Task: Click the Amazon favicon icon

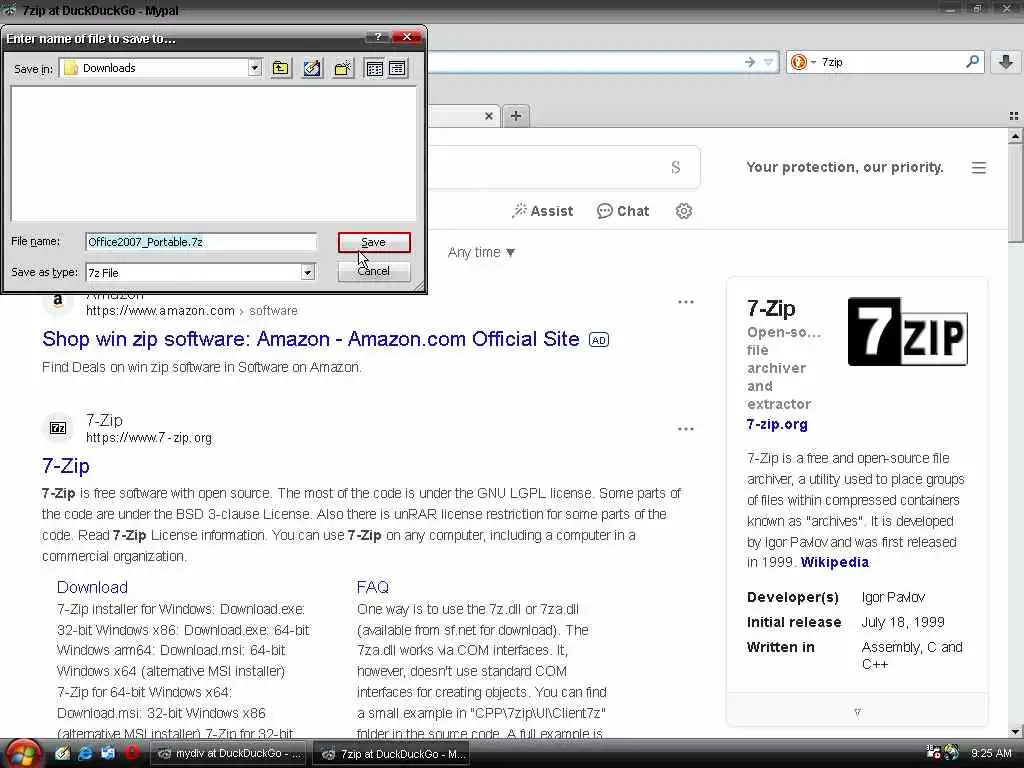Action: [x=58, y=301]
